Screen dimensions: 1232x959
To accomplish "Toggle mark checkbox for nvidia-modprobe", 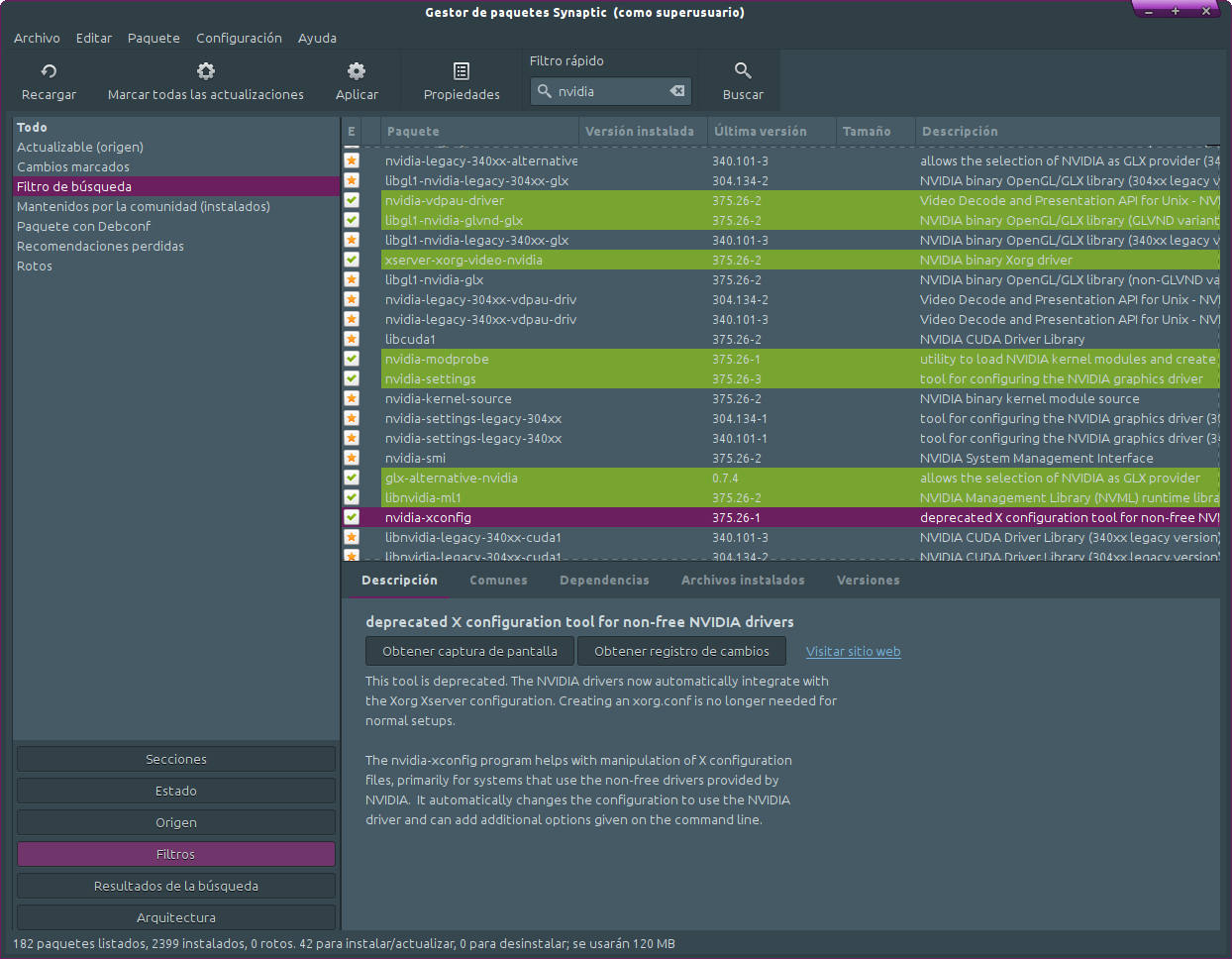I will (x=352, y=359).
